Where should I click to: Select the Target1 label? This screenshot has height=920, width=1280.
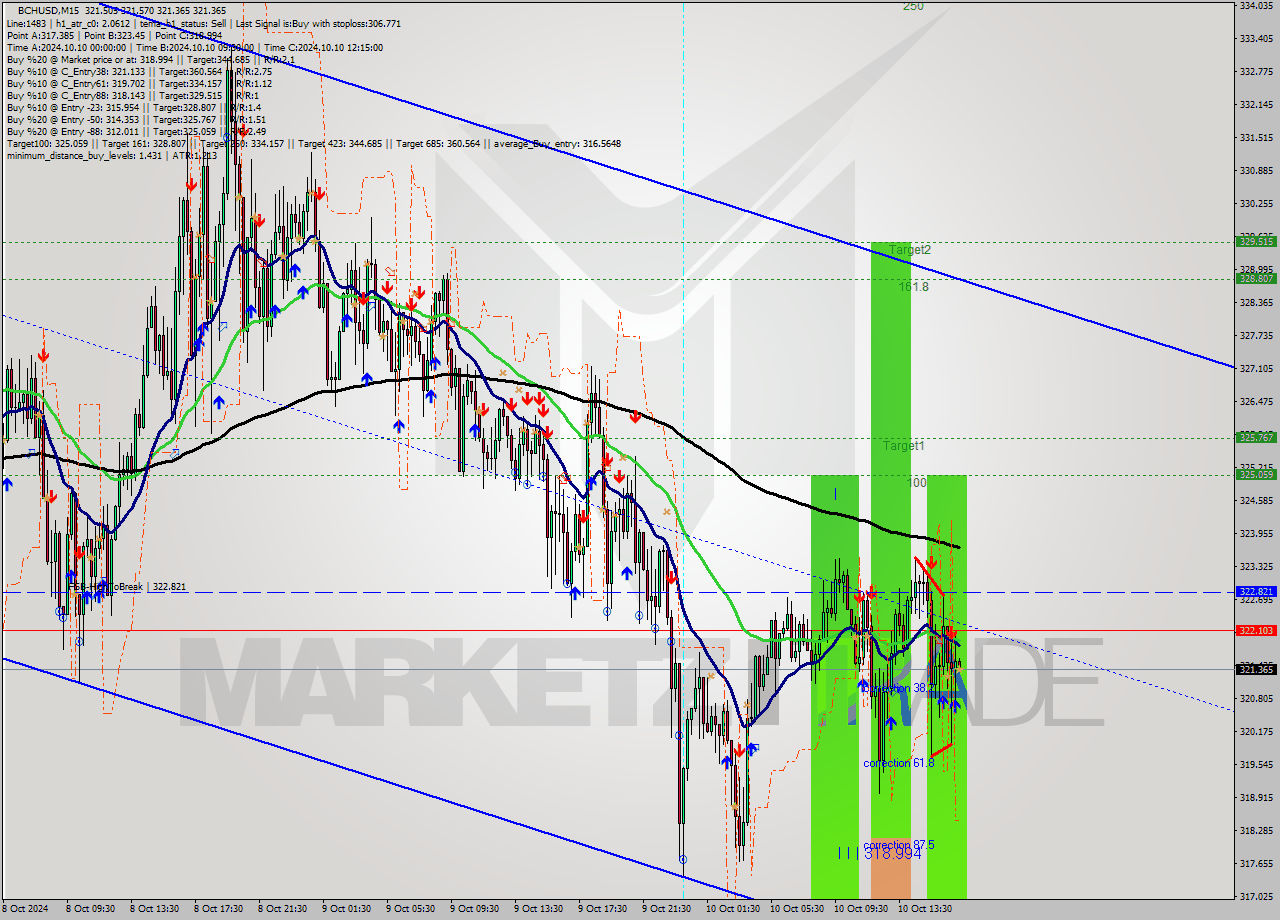pos(903,446)
